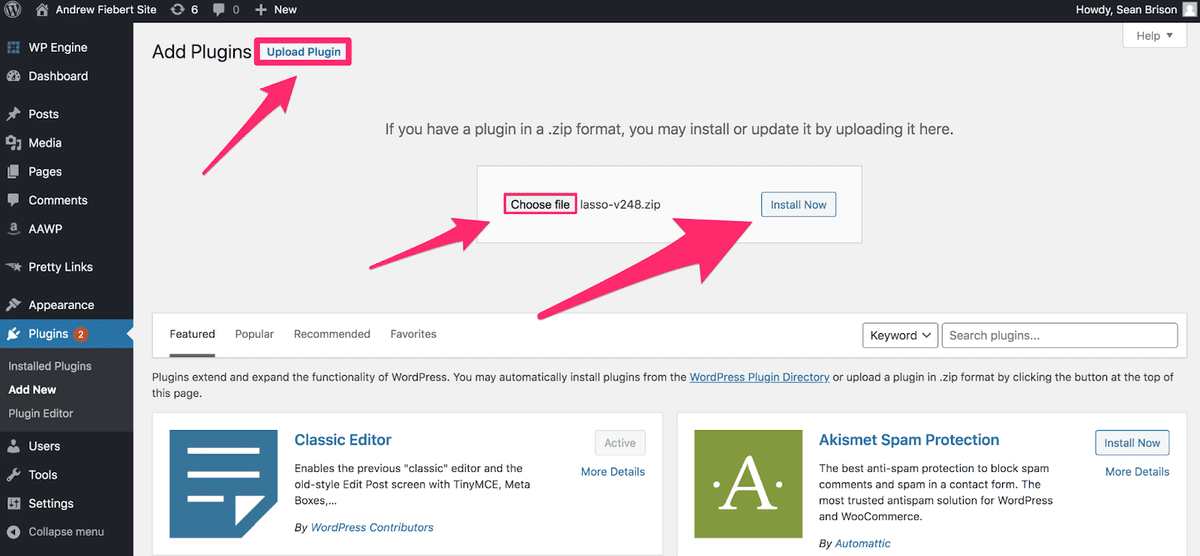The height and width of the screenshot is (556, 1200).
Task: Open Posts via the pushpin icon
Action: tap(14, 114)
